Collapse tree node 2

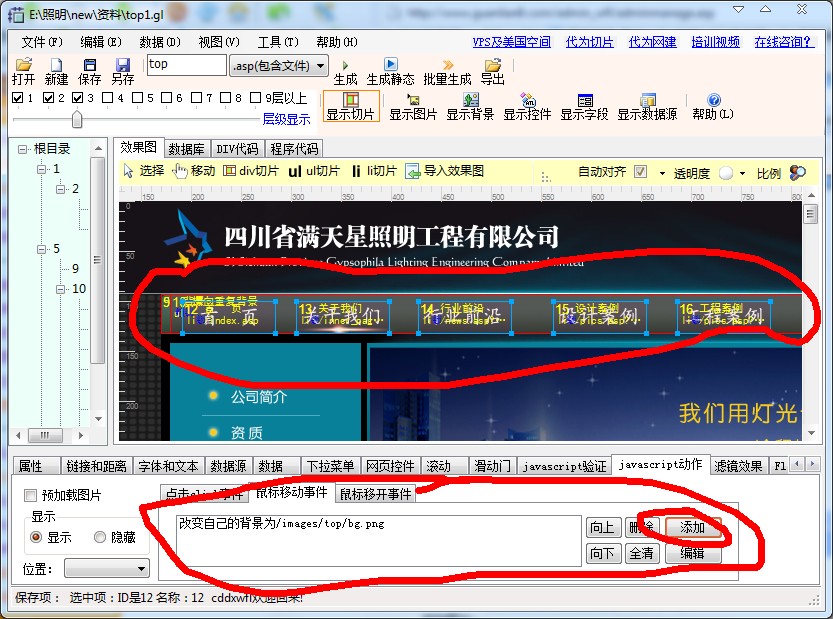[61, 189]
